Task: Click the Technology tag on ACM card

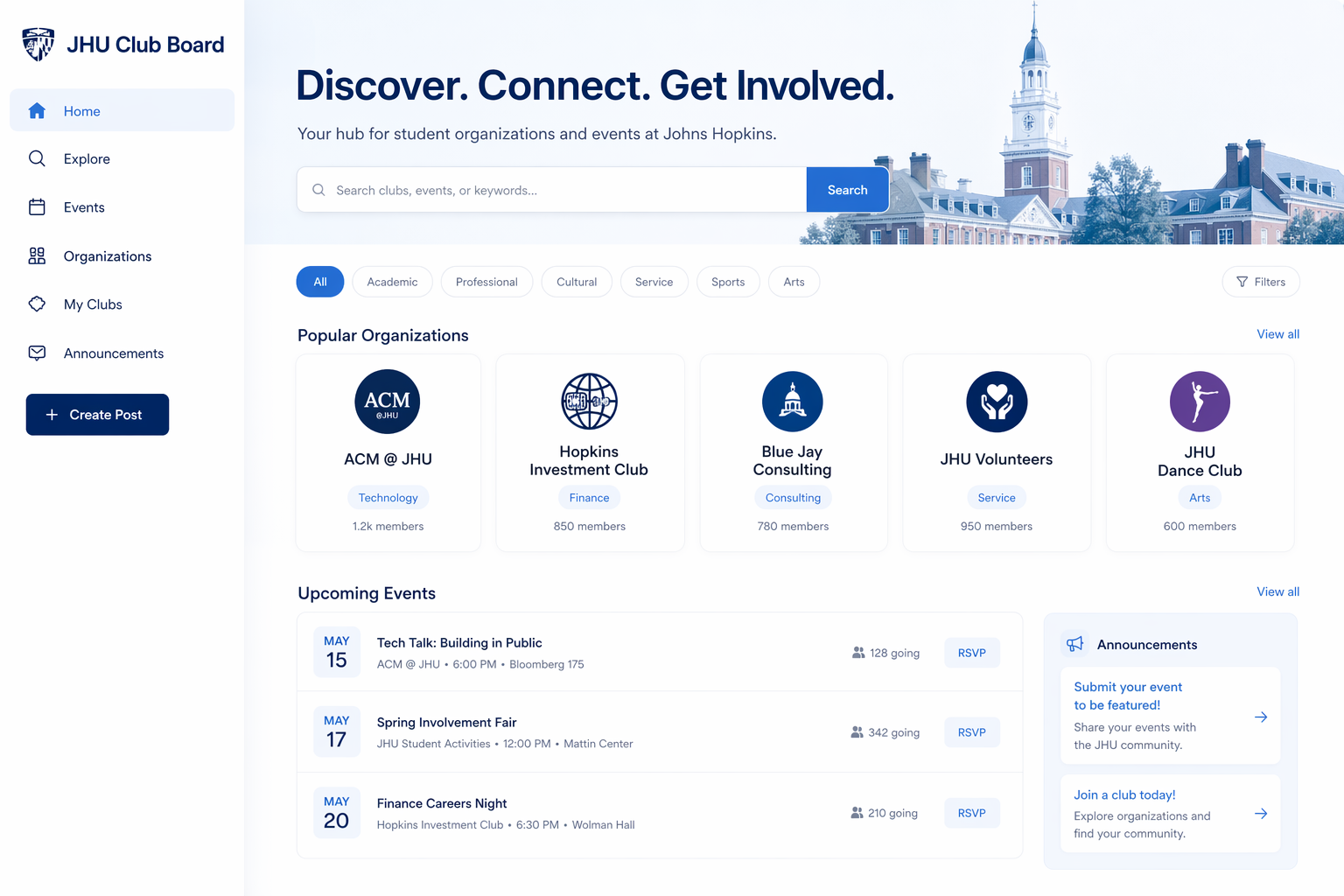Action: (388, 498)
